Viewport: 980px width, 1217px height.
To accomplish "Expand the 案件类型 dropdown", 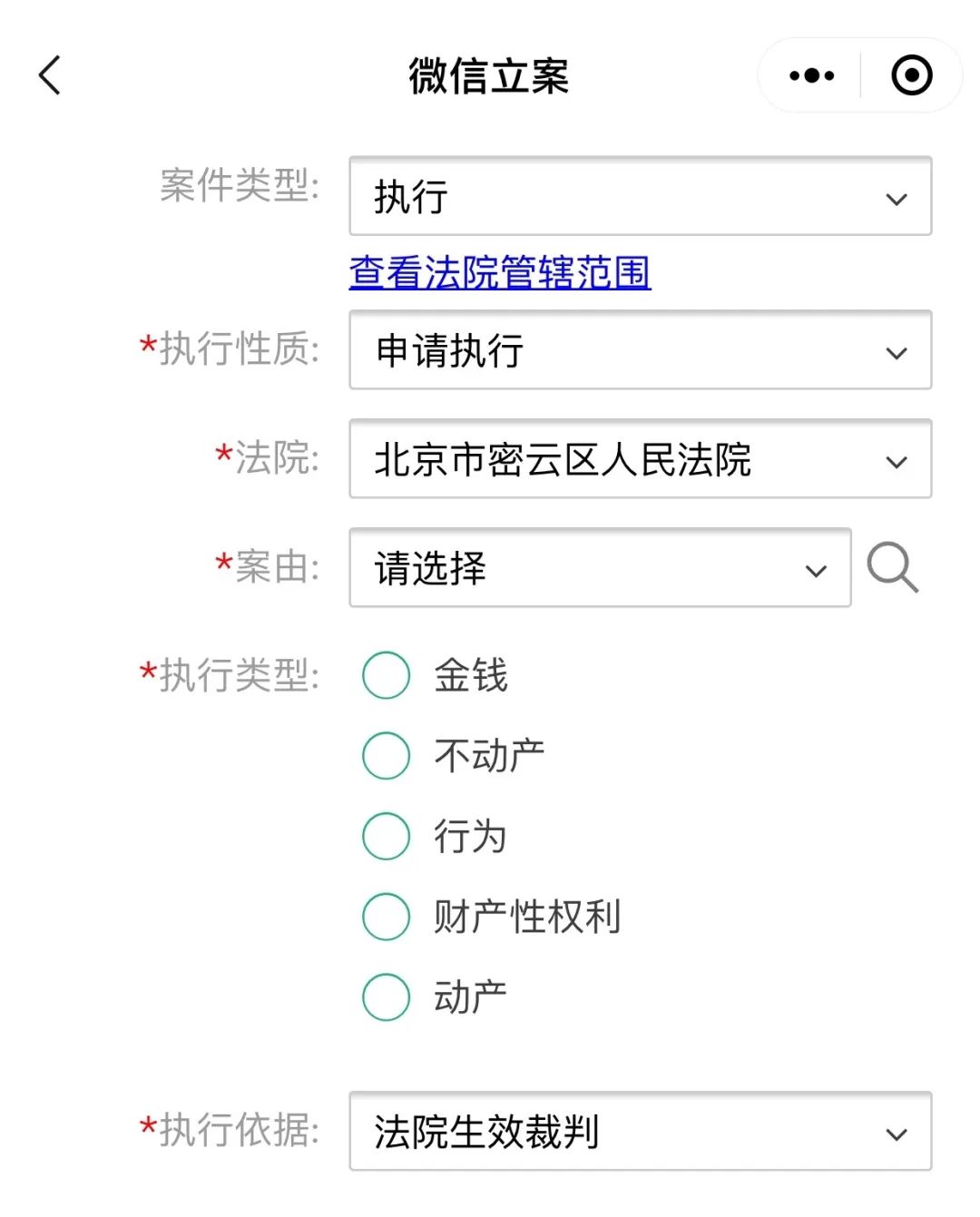I will pos(897,198).
